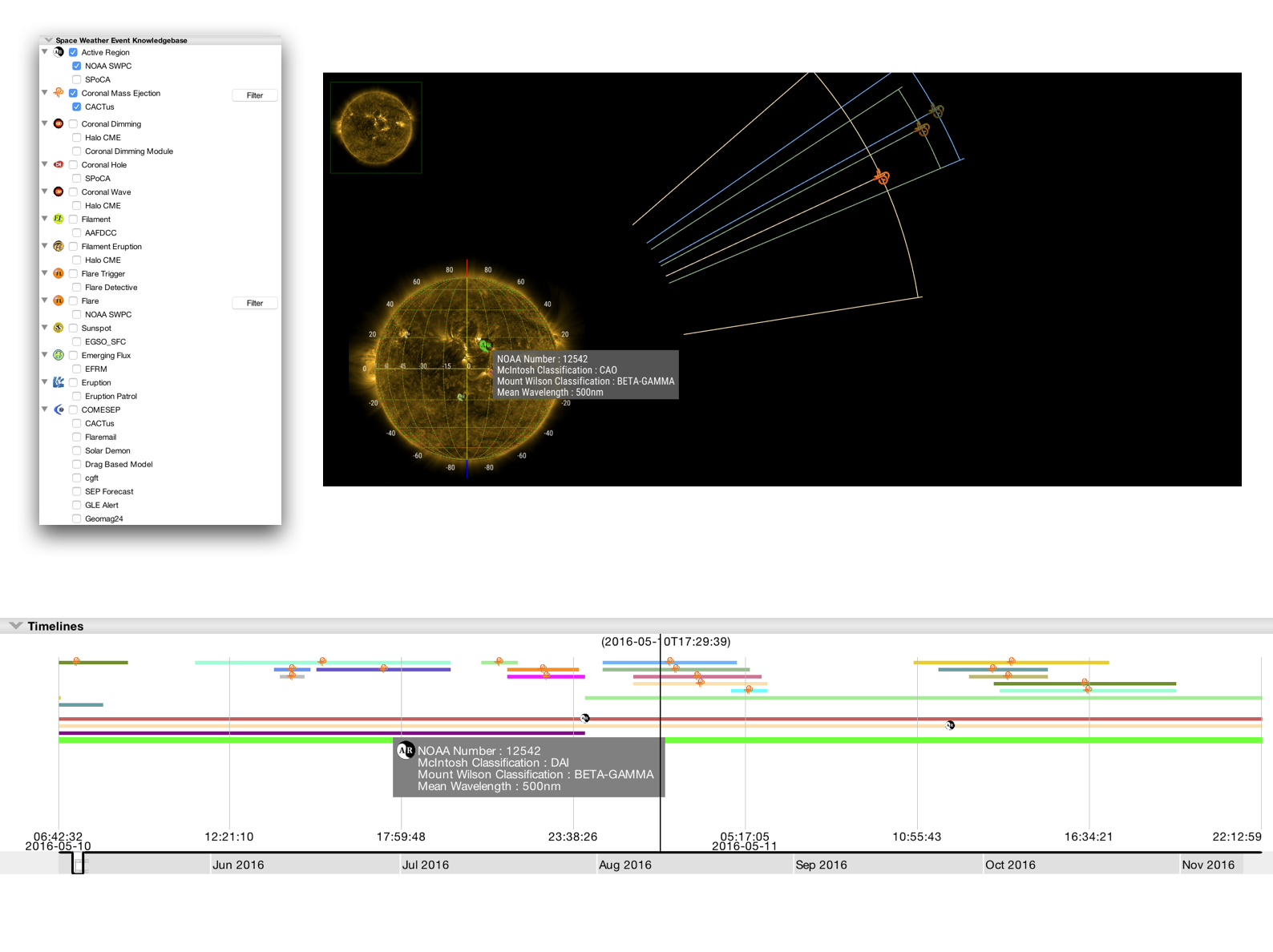Enable Flare Detective checkbox
Image resolution: width=1273 pixels, height=952 pixels.
tap(77, 287)
